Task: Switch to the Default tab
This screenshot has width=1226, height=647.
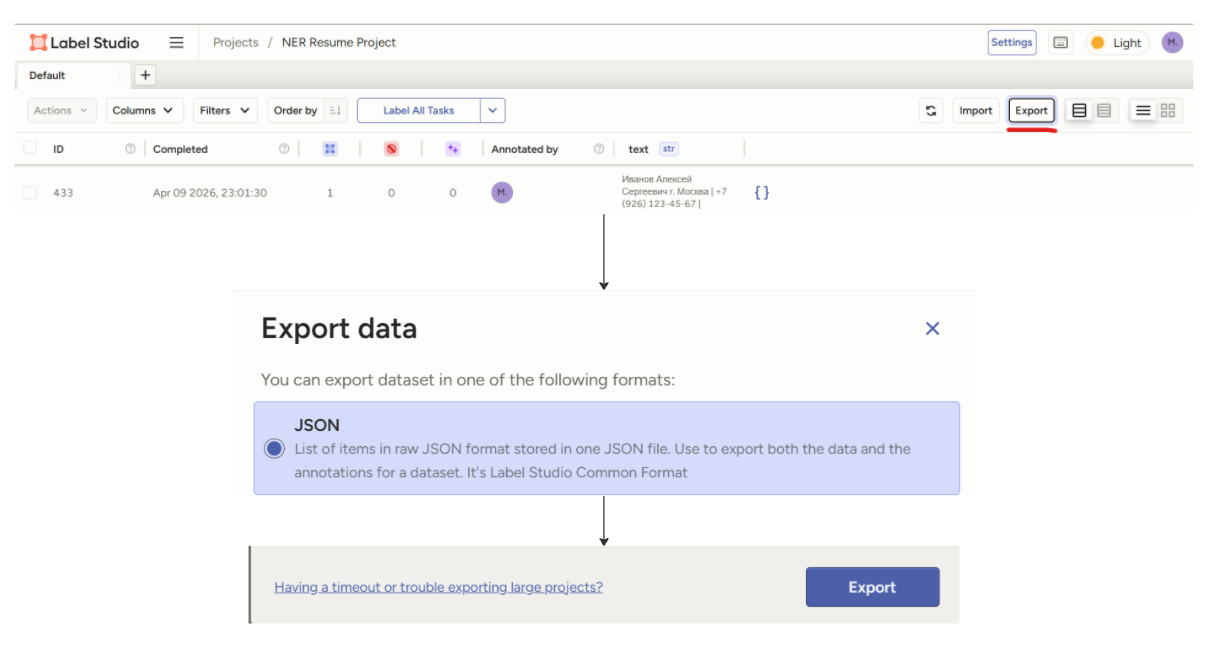Action: click(x=47, y=76)
